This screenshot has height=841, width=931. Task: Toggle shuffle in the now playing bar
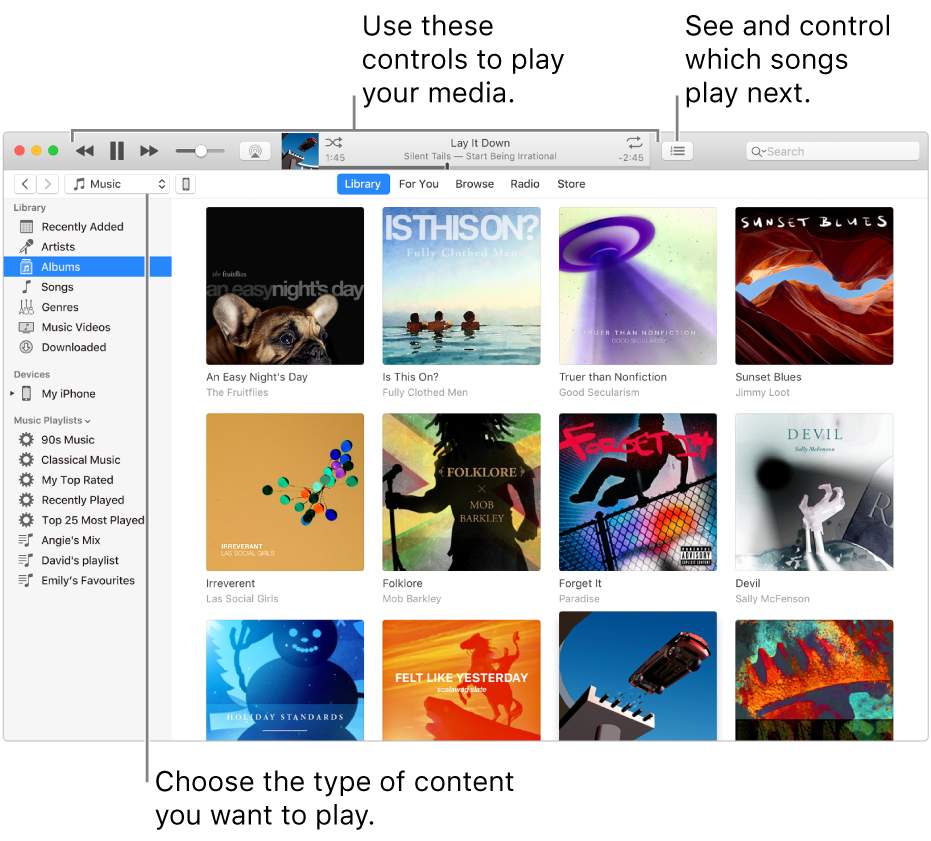click(334, 143)
